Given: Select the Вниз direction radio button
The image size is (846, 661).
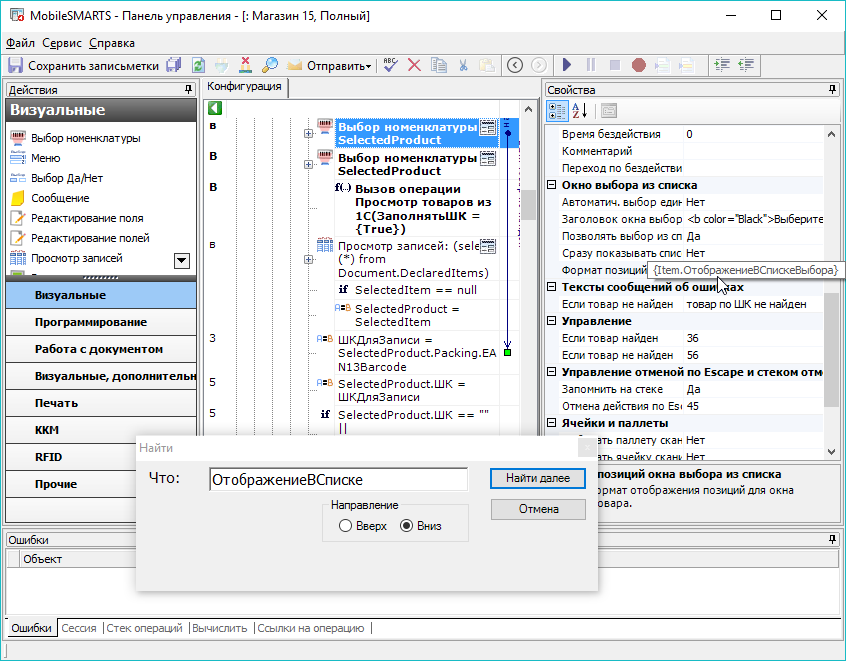Looking at the screenshot, I should pyautogui.click(x=406, y=526).
